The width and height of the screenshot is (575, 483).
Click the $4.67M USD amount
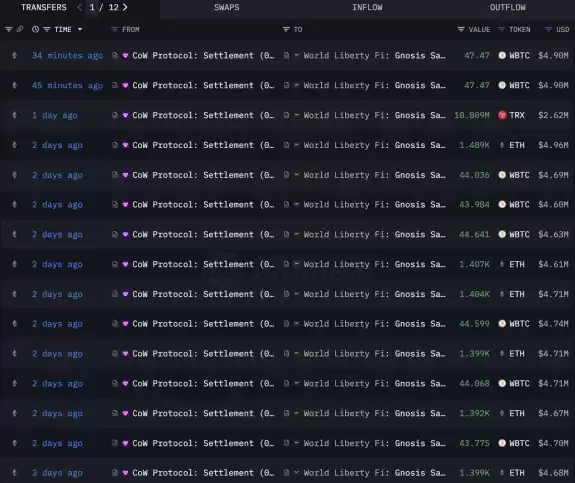[x=553, y=413]
